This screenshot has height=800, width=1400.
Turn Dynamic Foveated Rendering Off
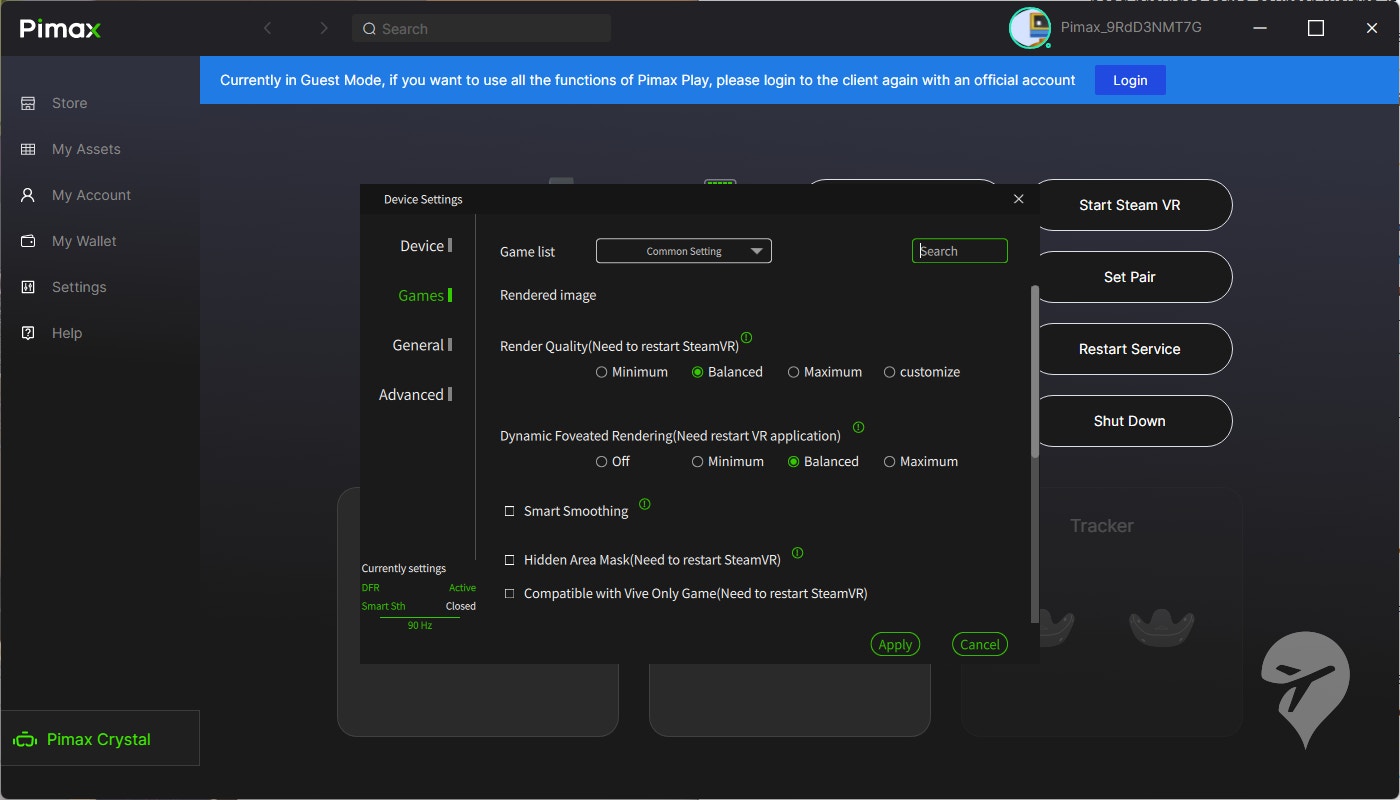click(x=602, y=462)
